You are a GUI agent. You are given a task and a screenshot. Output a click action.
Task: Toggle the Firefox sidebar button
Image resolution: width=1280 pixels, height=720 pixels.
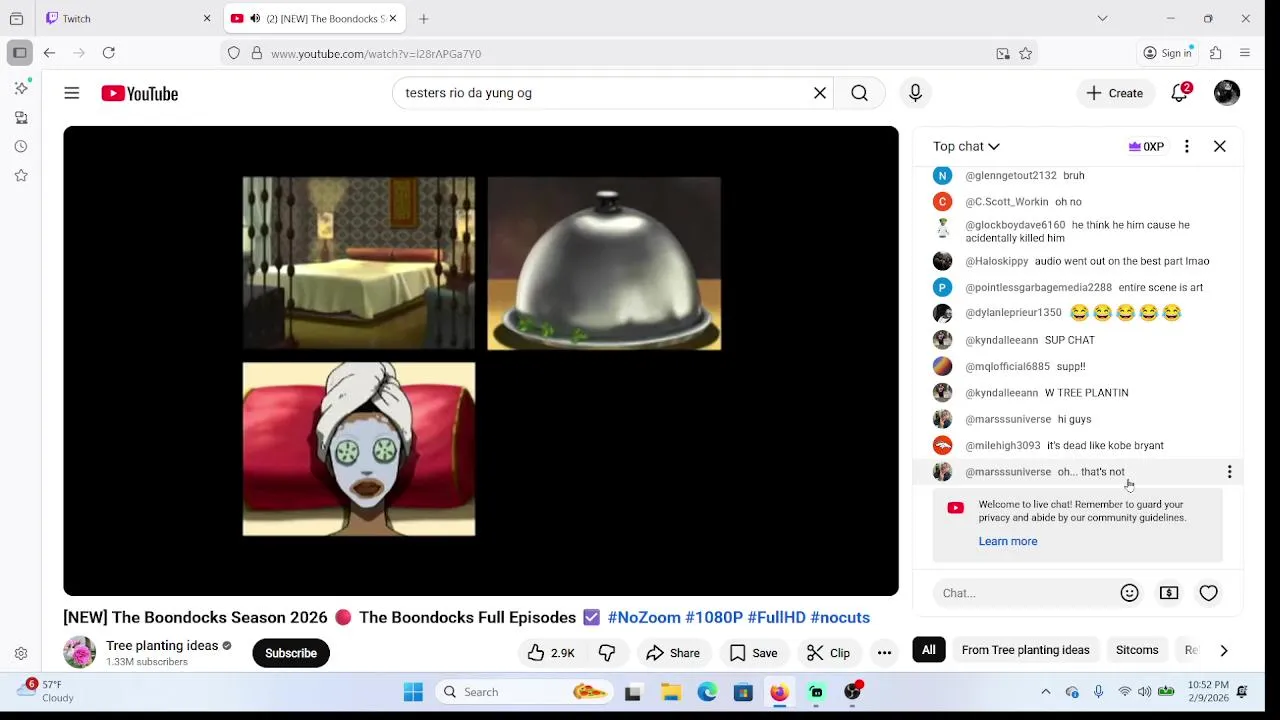tap(19, 53)
